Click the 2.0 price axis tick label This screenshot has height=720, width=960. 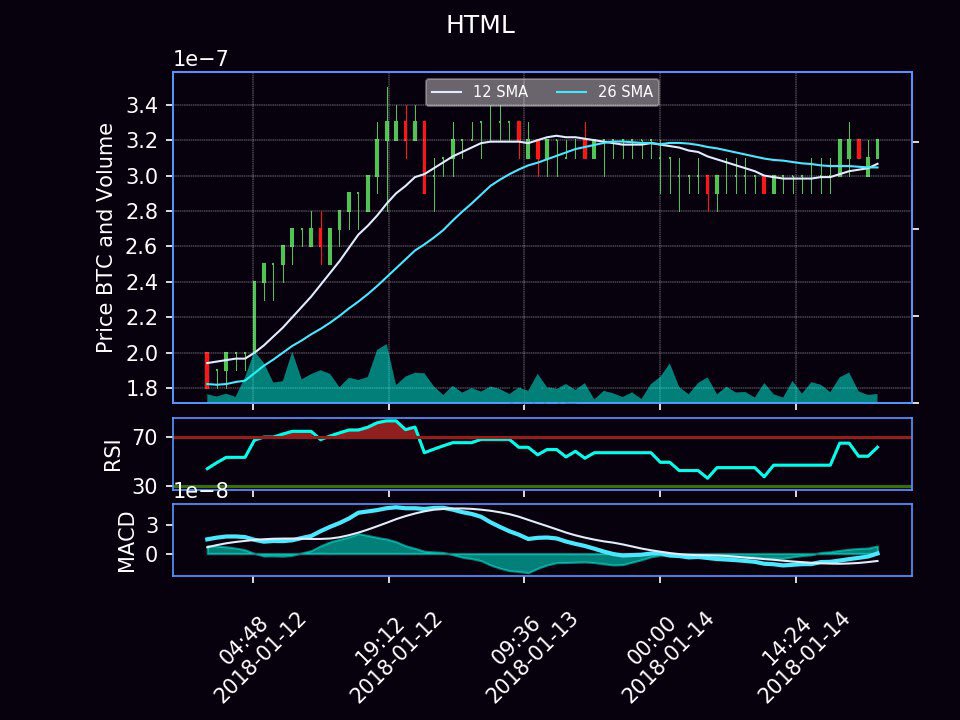pos(142,353)
